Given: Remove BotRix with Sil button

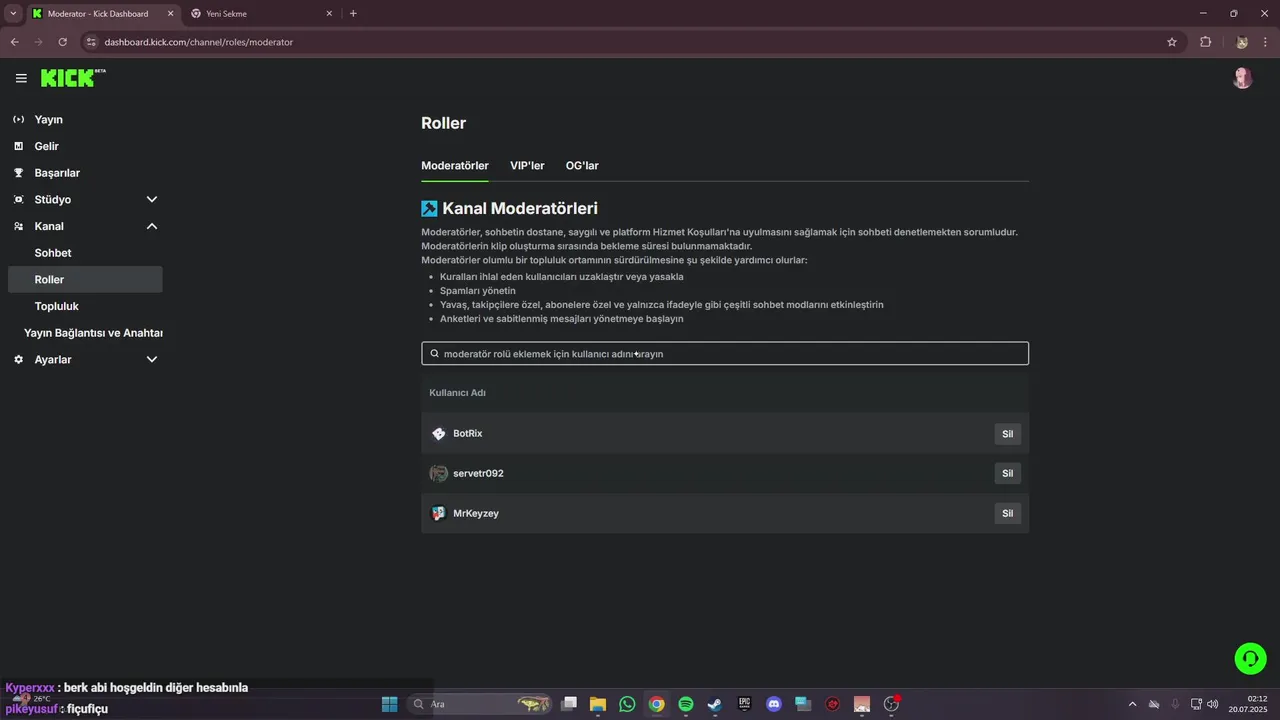Looking at the screenshot, I should (1007, 434).
